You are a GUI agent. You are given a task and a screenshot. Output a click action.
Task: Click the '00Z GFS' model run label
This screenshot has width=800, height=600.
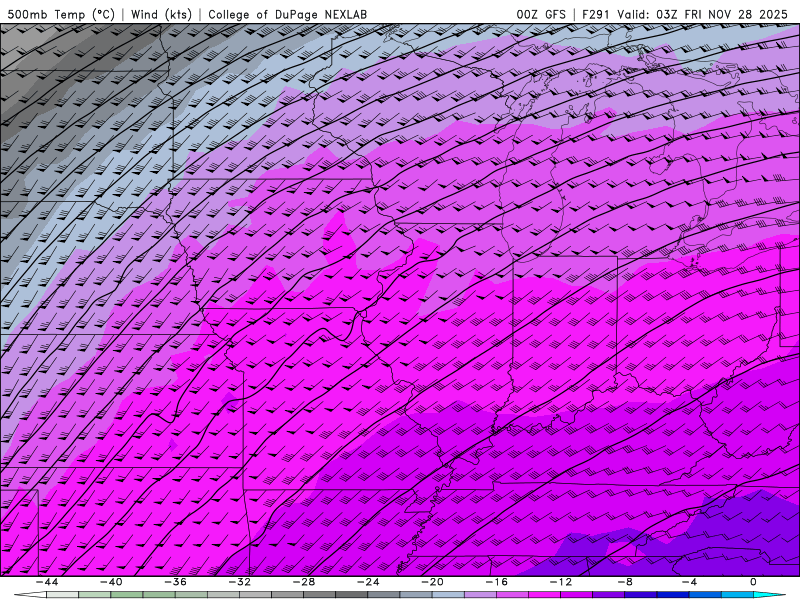541,14
